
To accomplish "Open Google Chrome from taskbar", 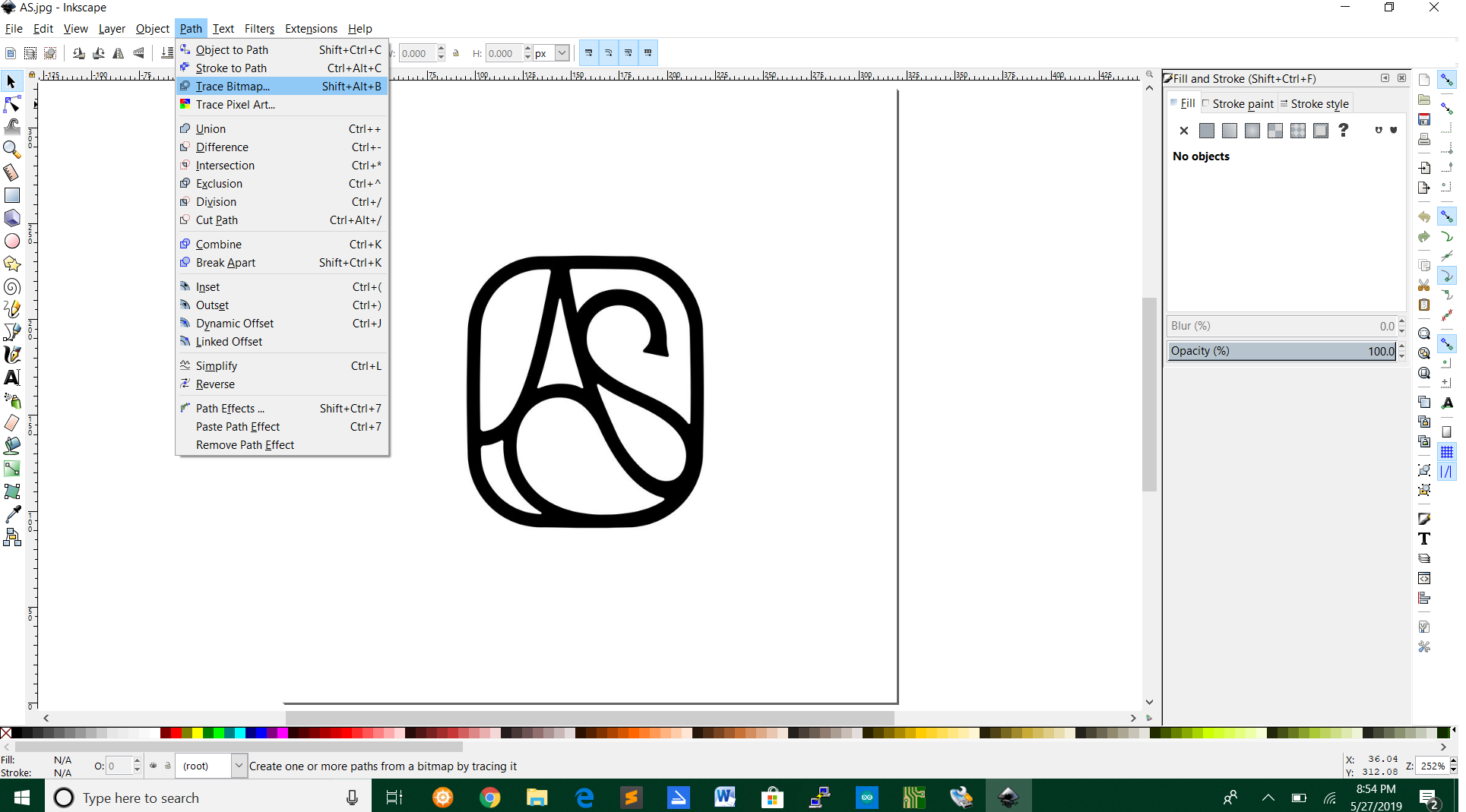I will [490, 798].
